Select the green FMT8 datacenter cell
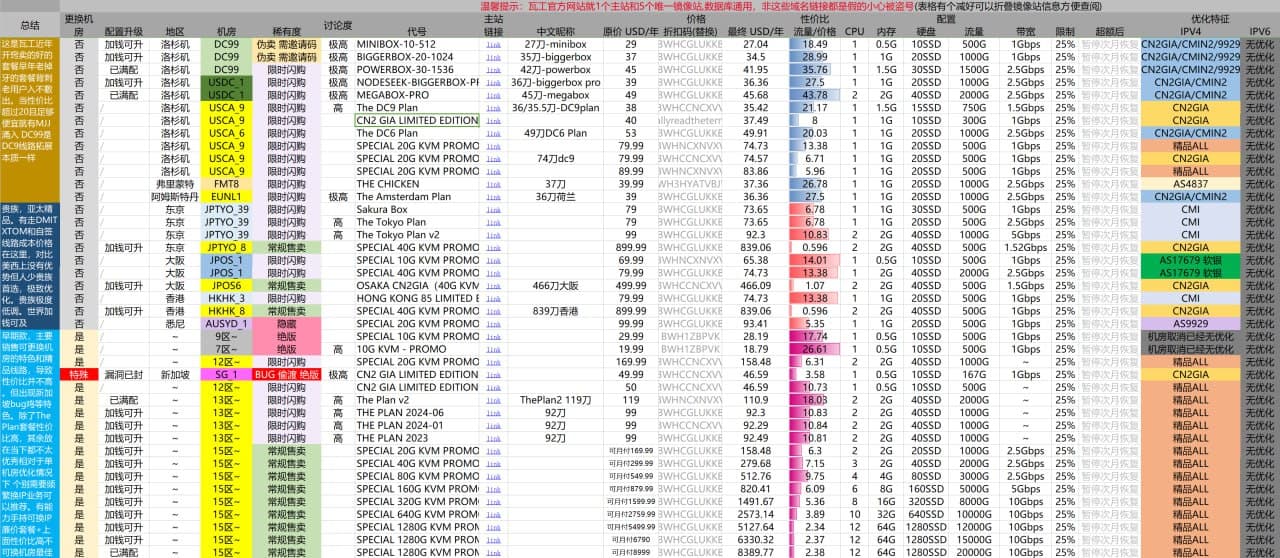 pos(227,184)
